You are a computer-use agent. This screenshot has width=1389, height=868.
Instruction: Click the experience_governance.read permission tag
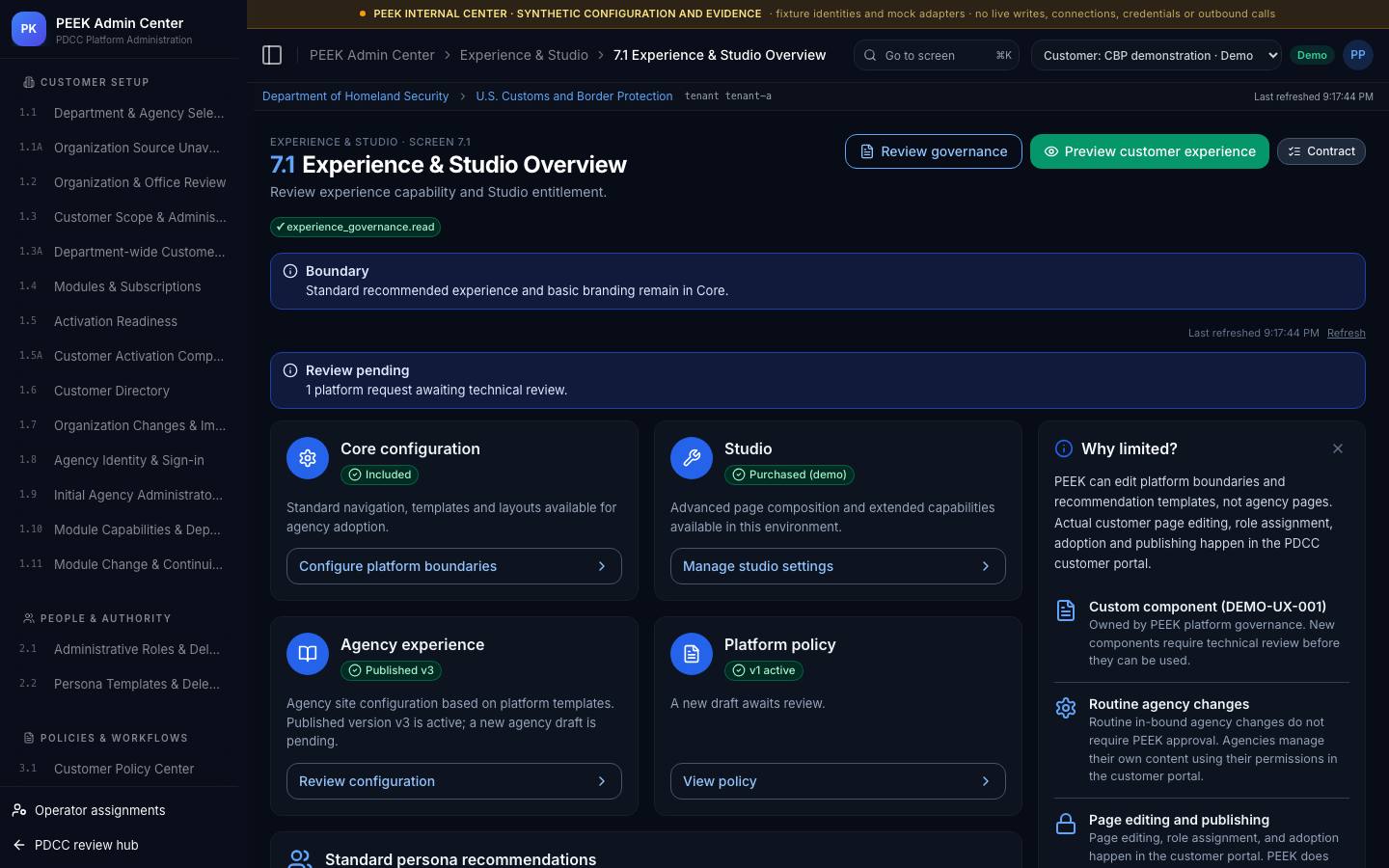click(x=355, y=227)
